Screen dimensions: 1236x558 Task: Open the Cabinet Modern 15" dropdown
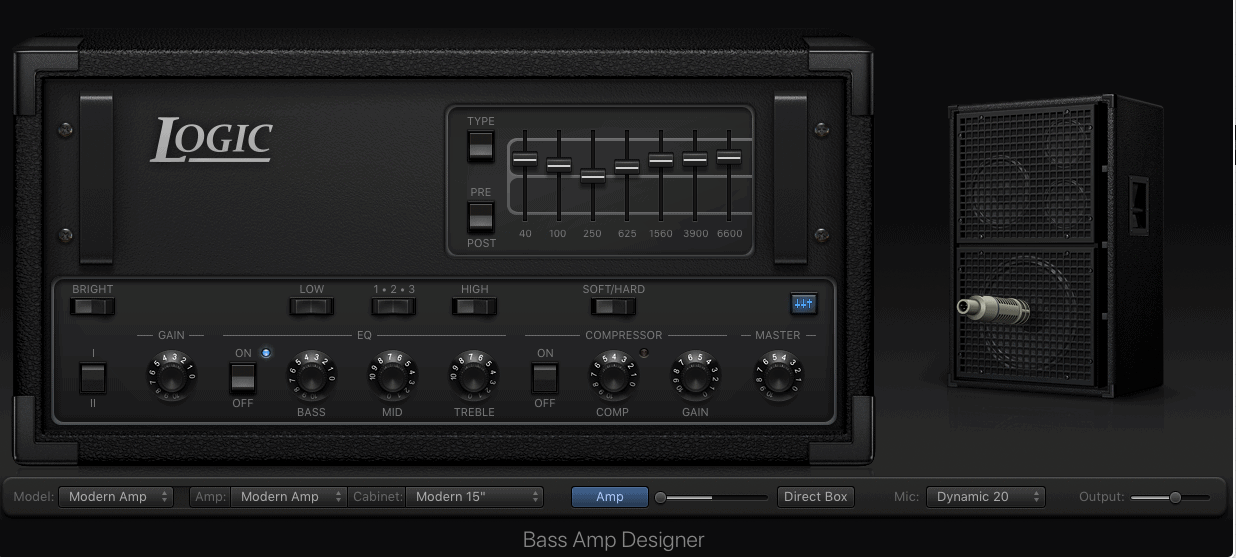coord(474,497)
